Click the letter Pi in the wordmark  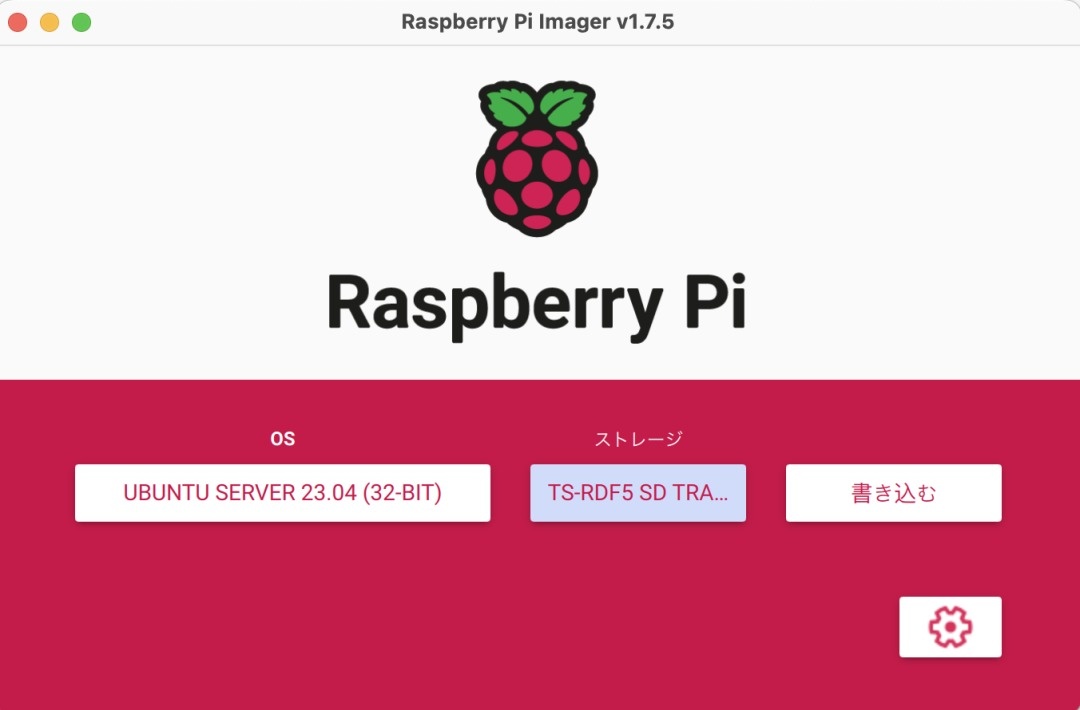716,302
